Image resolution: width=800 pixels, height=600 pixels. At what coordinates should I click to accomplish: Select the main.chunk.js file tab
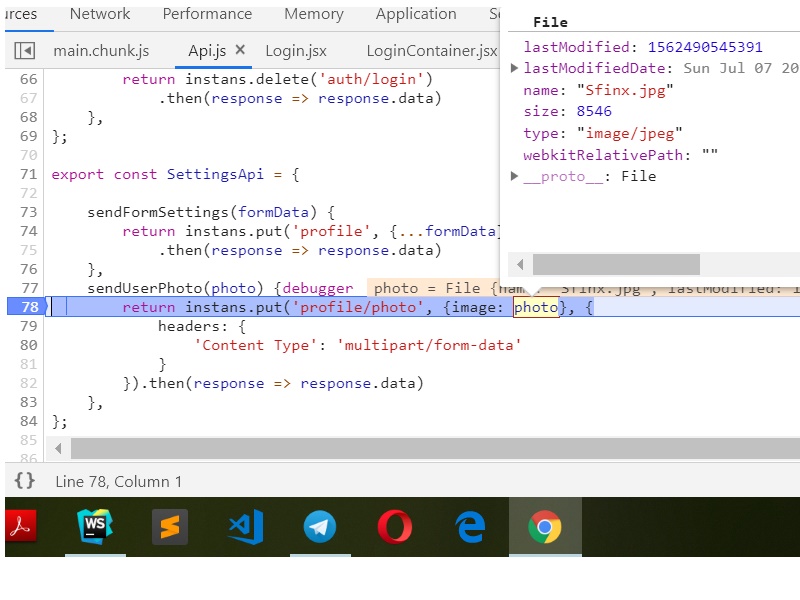point(99,51)
